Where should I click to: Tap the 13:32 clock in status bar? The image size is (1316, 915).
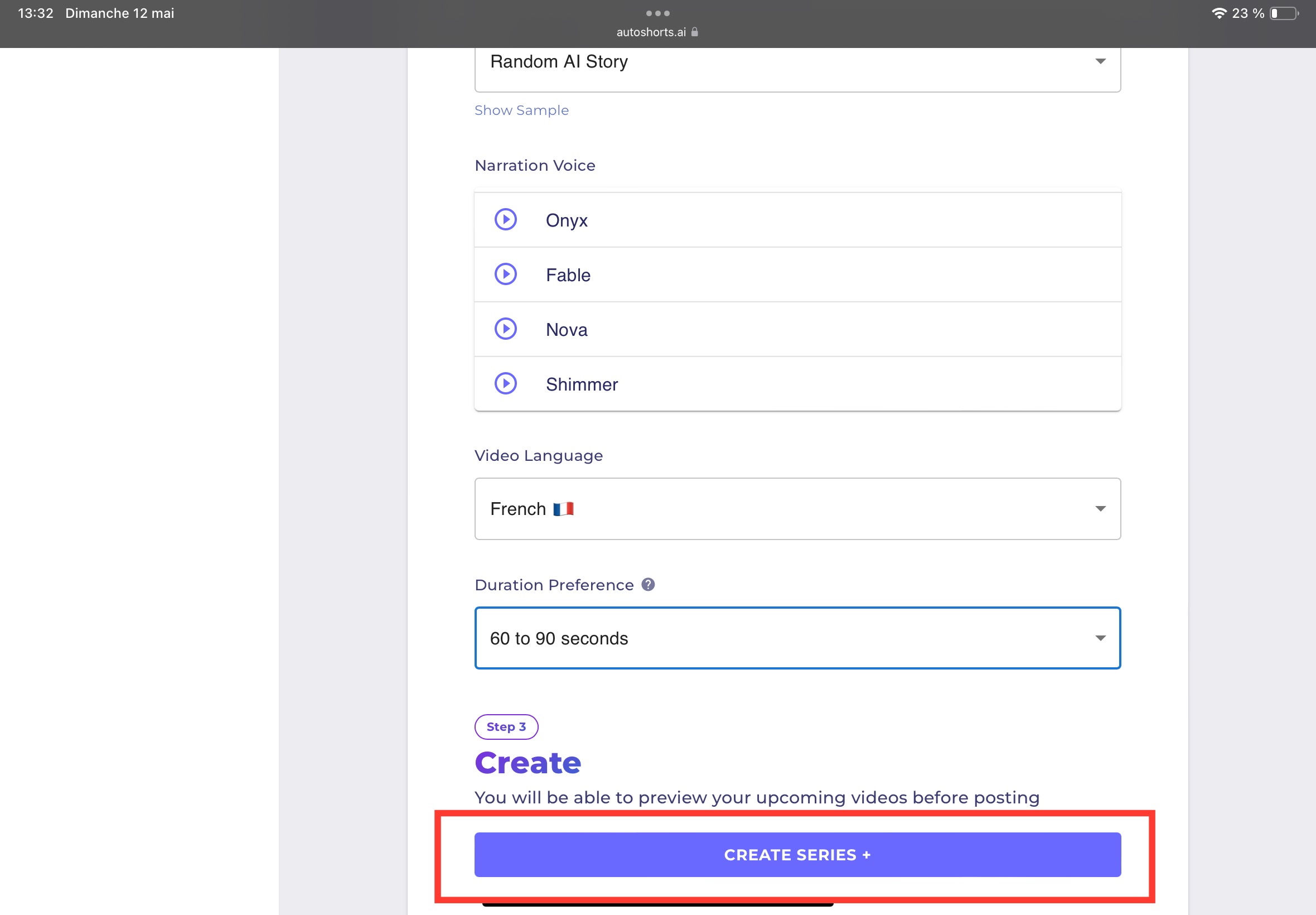pos(36,13)
